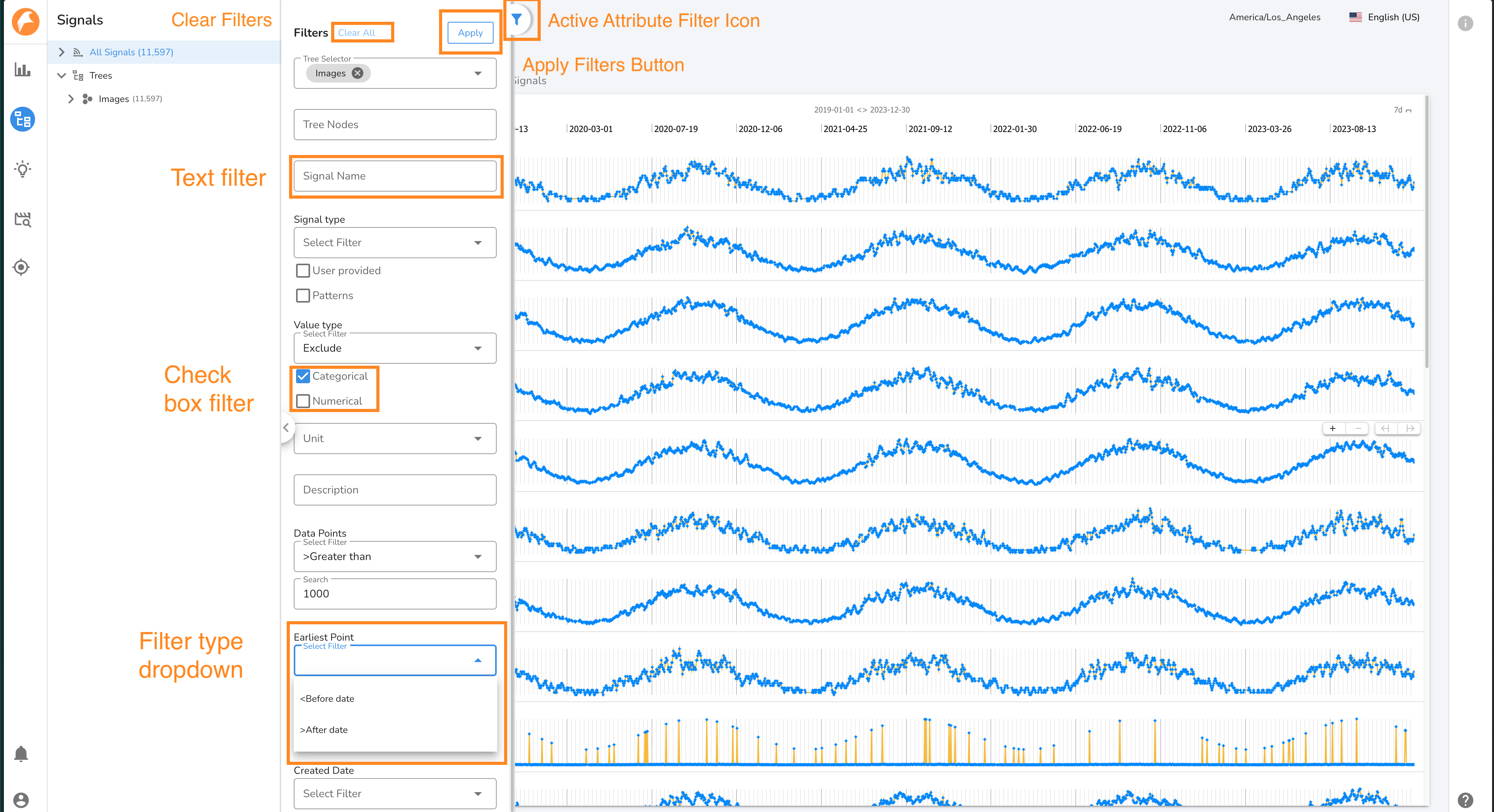The image size is (1494, 812).
Task: Pan chart right with the forward arrow control
Action: coord(1410,428)
